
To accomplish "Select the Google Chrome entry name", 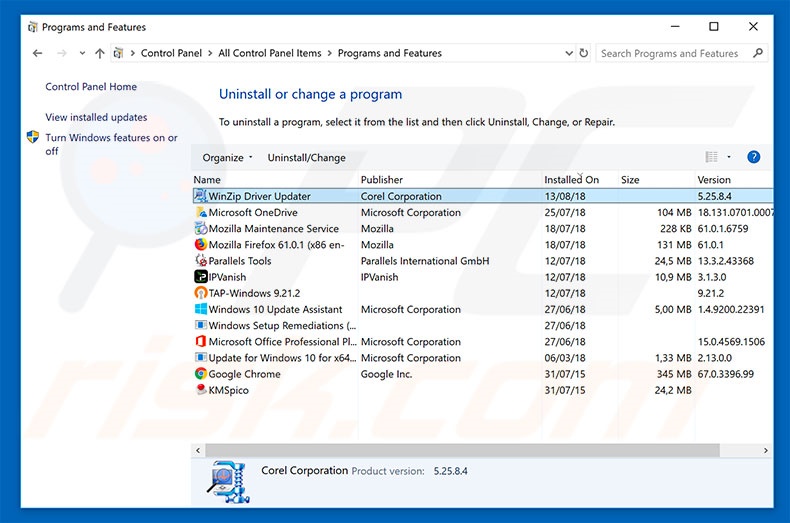I will (x=244, y=373).
